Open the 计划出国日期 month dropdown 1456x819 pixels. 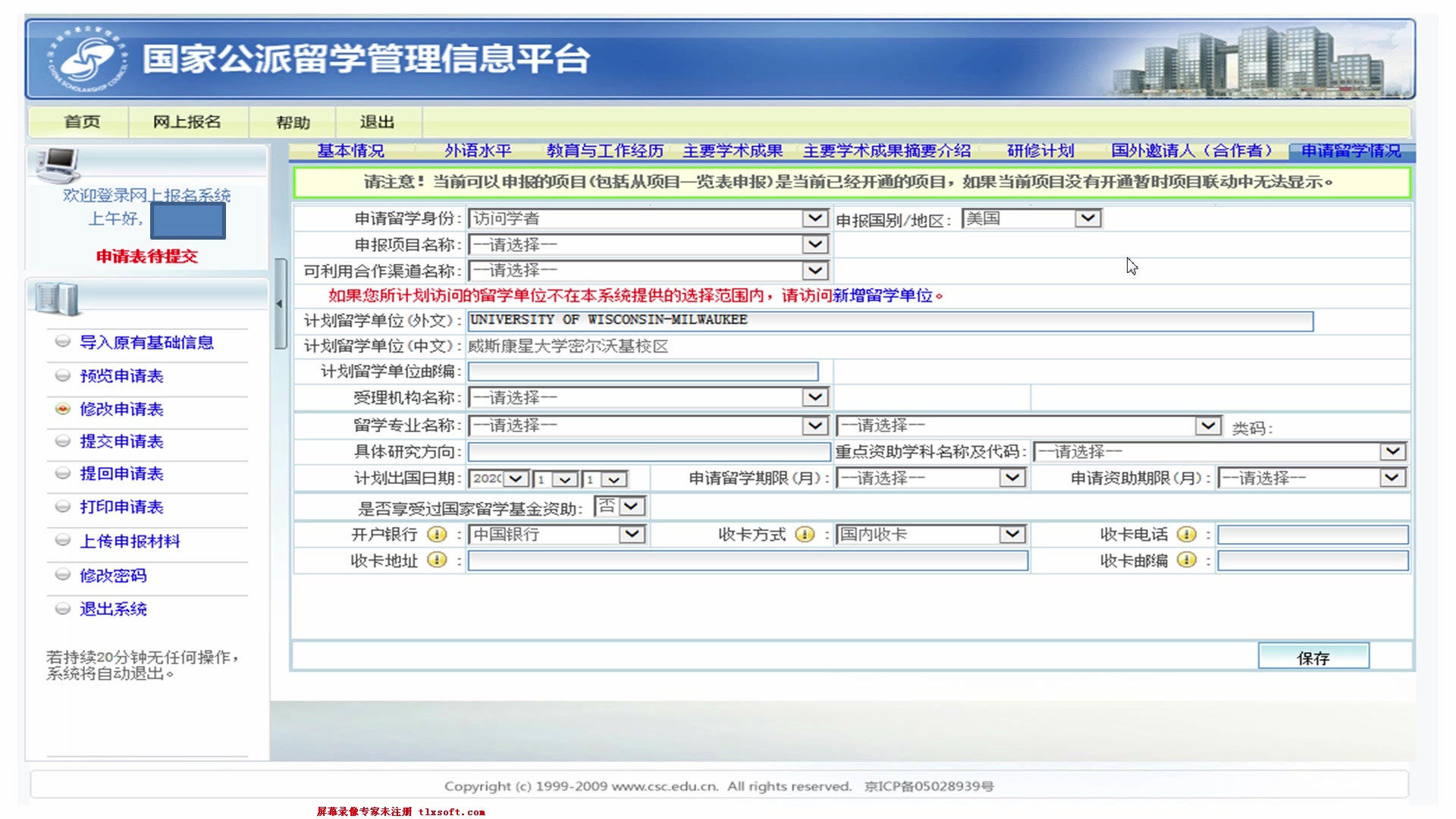coord(556,479)
